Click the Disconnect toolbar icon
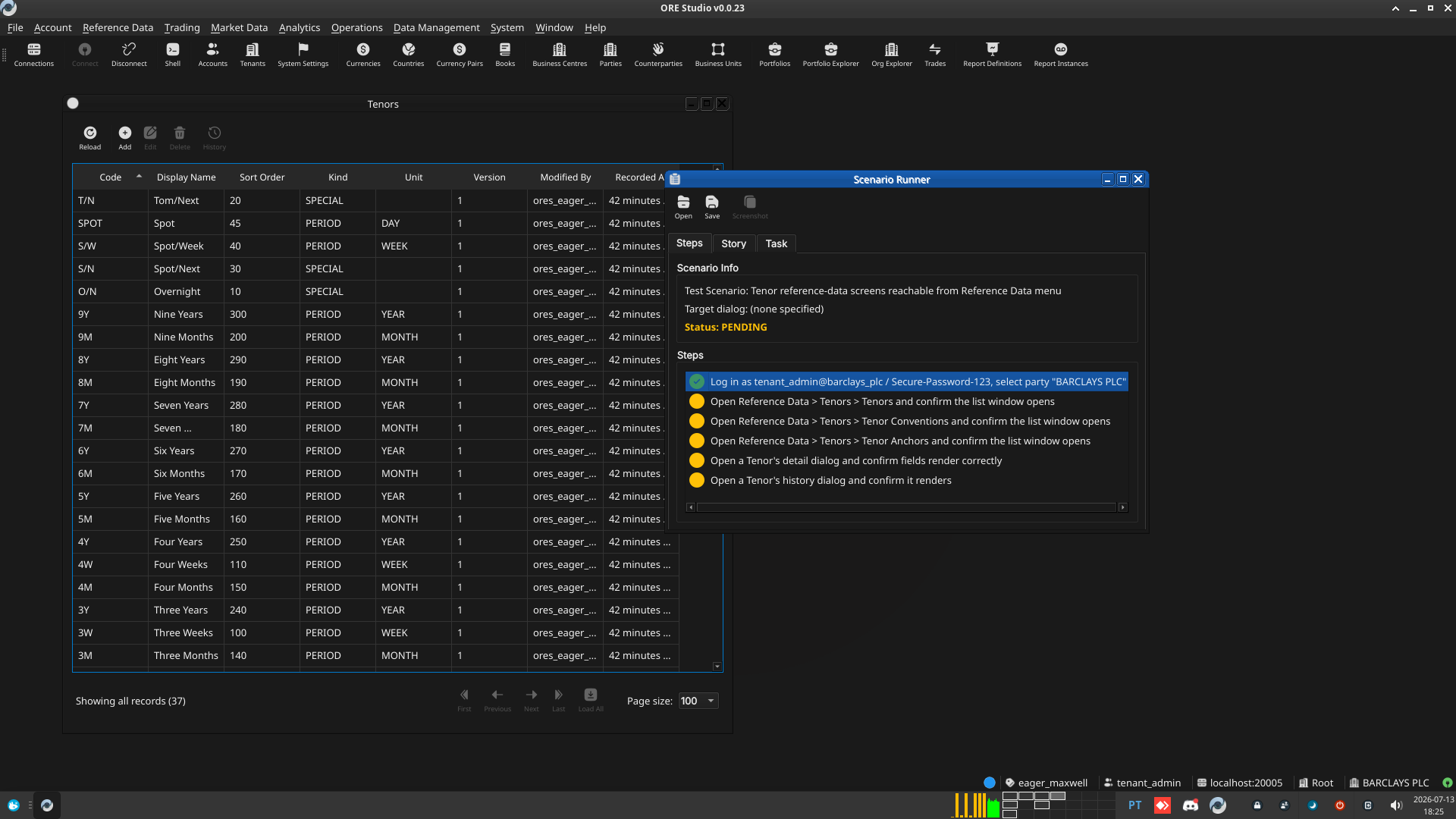 [x=129, y=54]
